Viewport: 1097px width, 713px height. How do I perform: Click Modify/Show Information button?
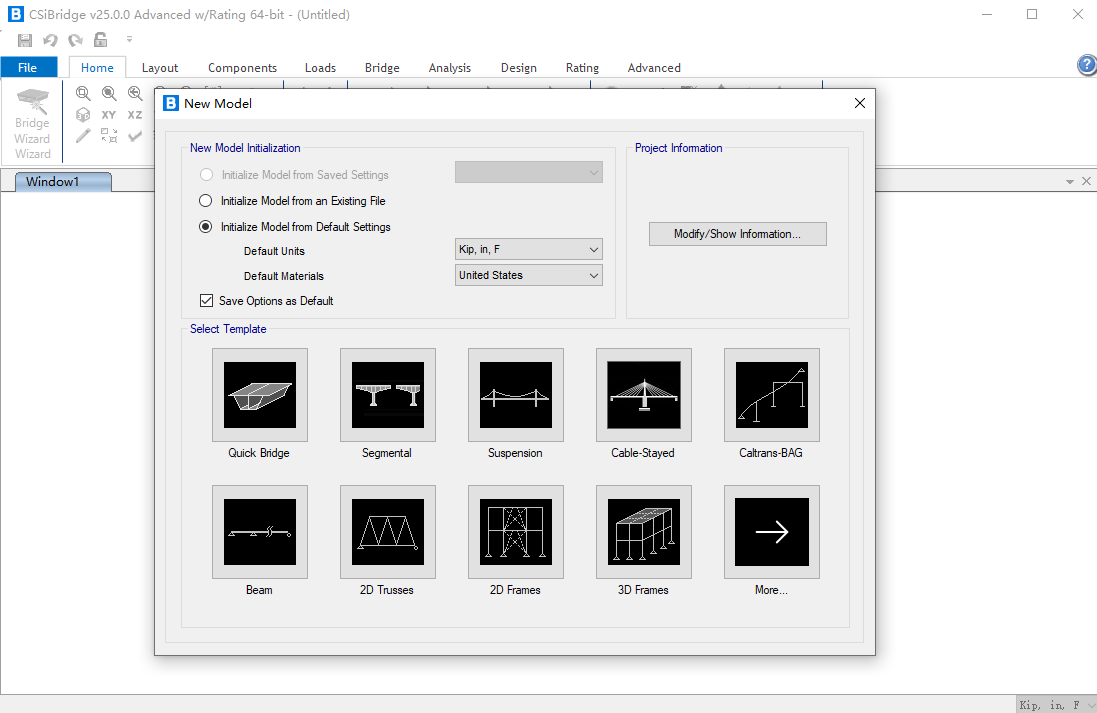click(x=737, y=234)
